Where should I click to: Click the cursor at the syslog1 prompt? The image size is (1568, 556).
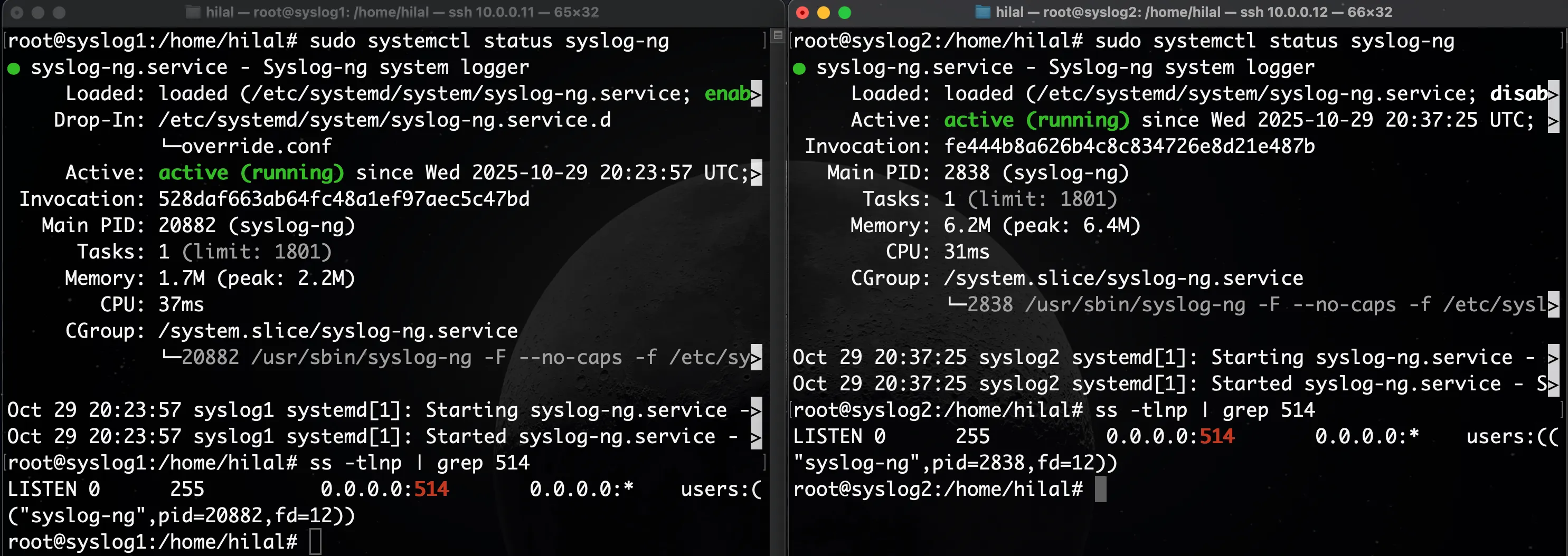coord(315,541)
